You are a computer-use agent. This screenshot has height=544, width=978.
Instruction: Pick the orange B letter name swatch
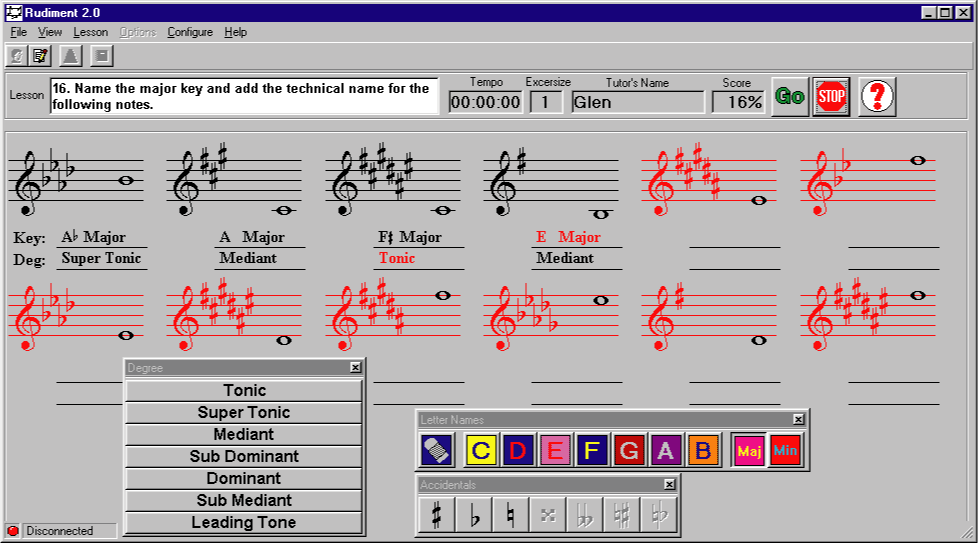point(703,450)
